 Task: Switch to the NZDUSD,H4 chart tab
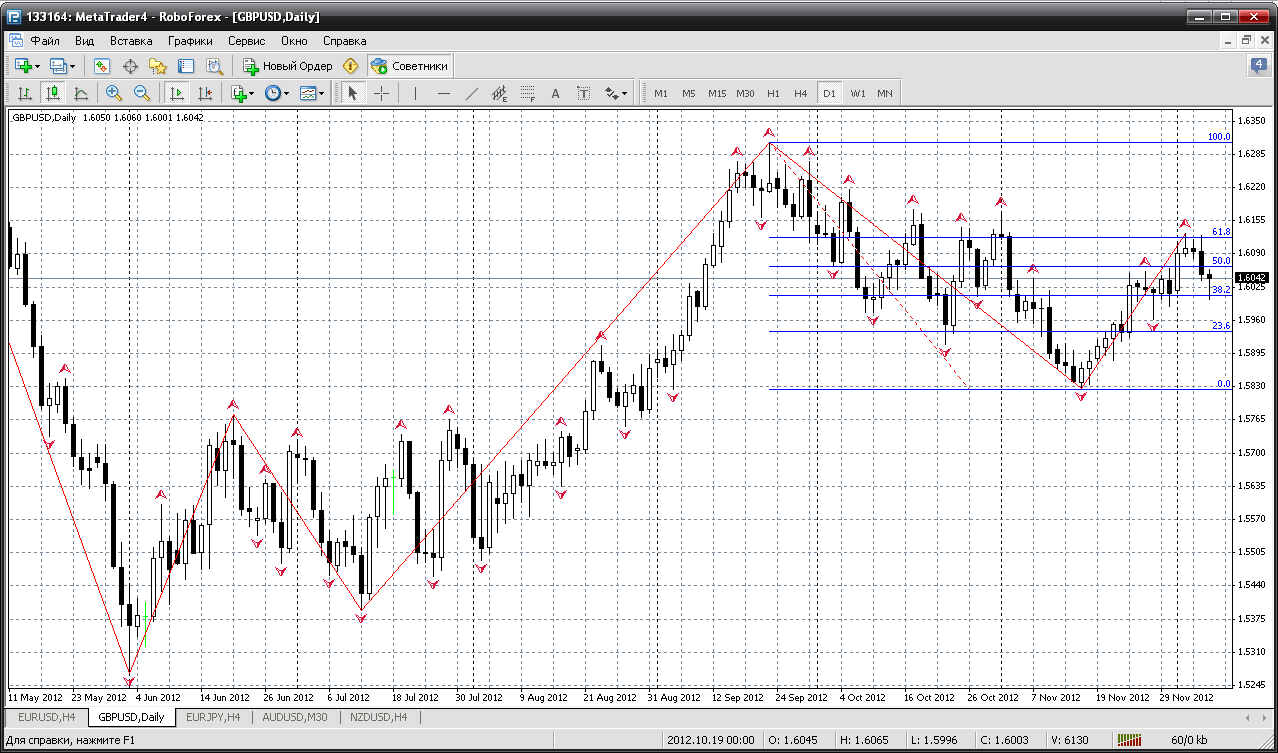(x=378, y=717)
